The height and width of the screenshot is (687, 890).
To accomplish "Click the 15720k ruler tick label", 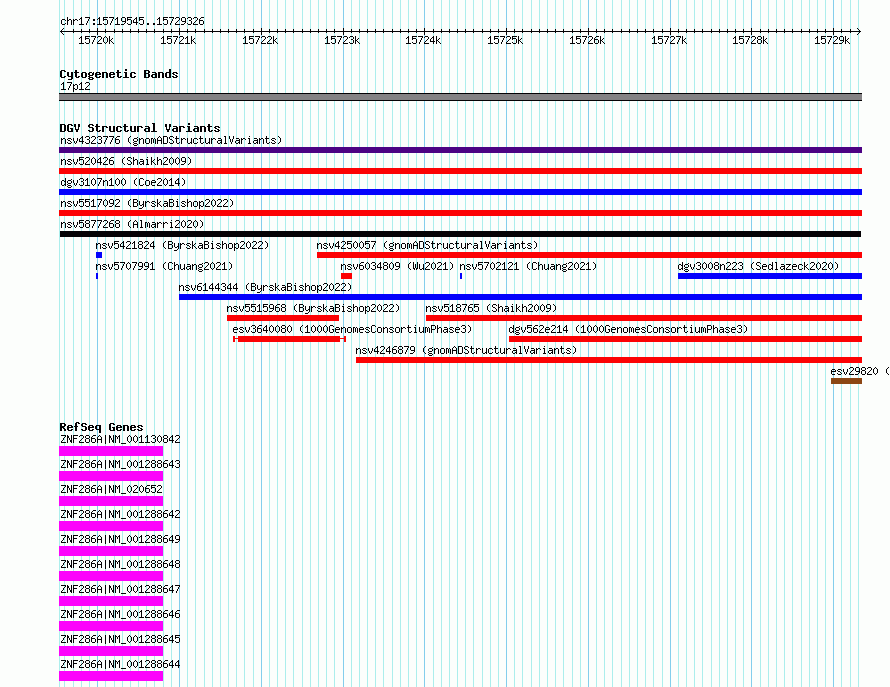I will pos(96,40).
